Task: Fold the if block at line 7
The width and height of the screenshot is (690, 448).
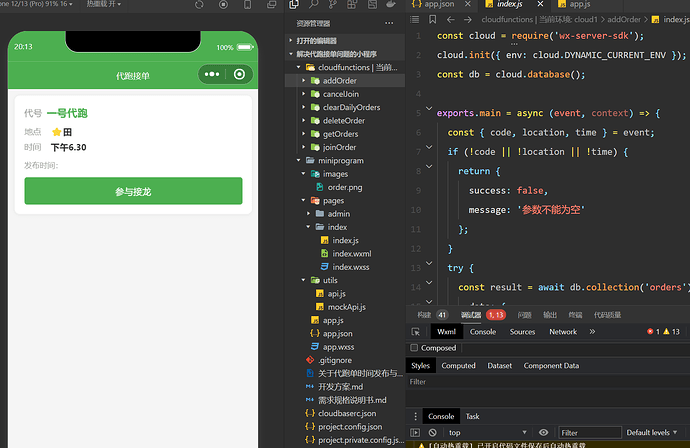Action: (429, 147)
